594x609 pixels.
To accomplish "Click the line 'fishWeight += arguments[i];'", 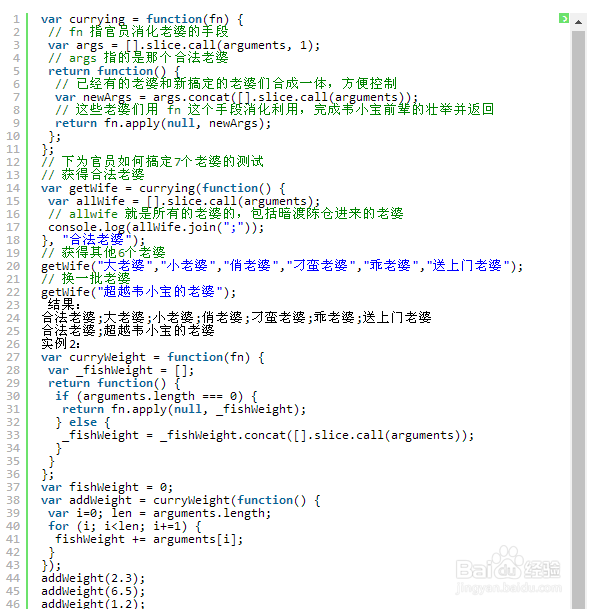I will (x=149, y=539).
